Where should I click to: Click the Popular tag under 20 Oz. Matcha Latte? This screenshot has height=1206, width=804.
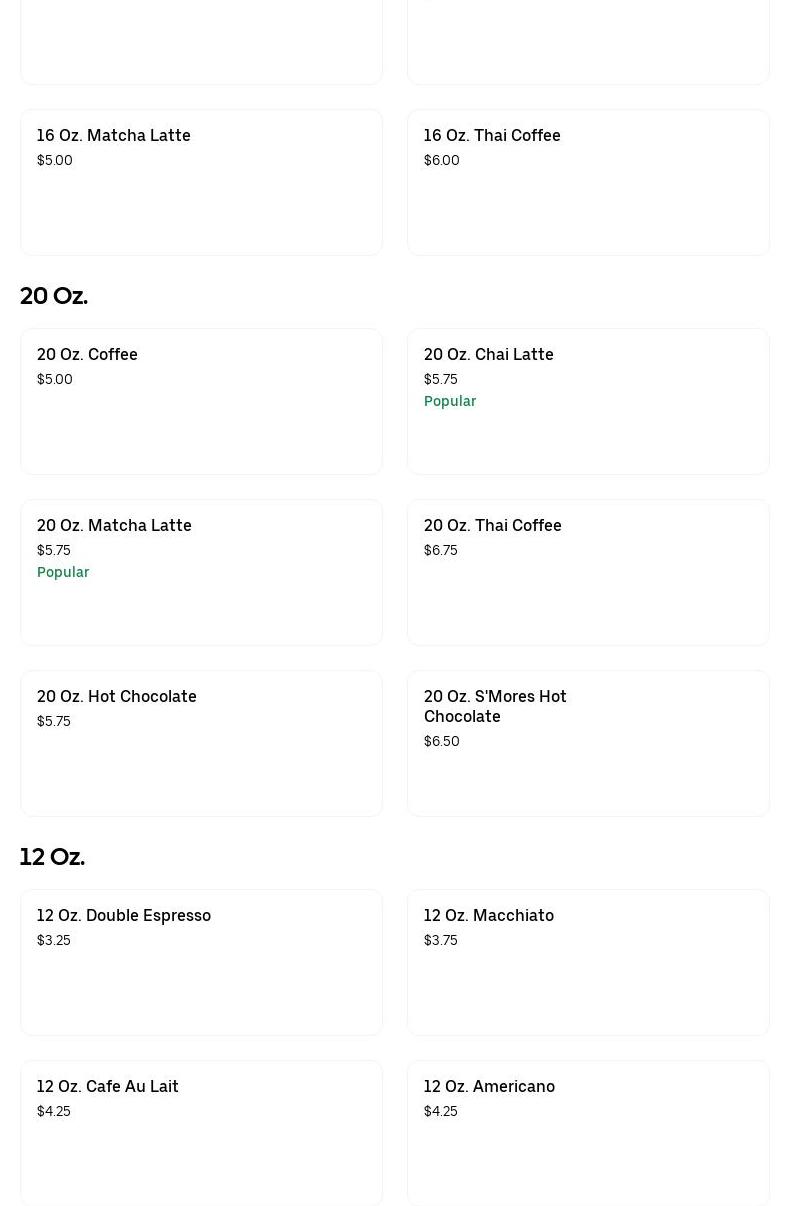click(x=63, y=572)
